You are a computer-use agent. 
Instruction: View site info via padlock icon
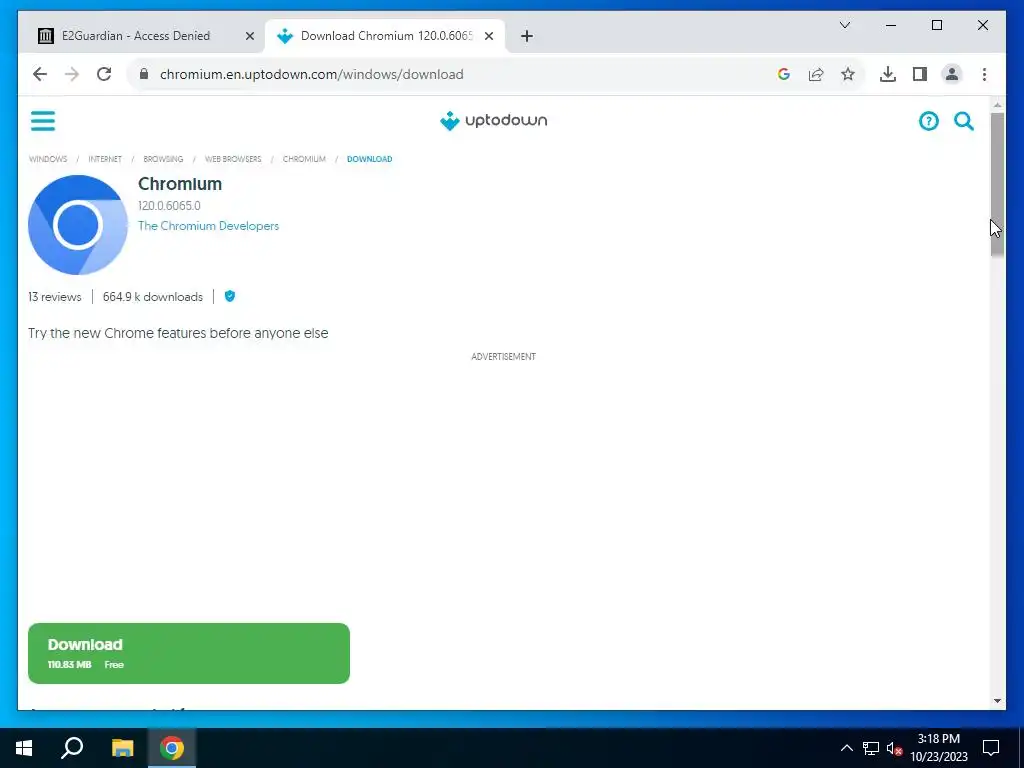144,74
